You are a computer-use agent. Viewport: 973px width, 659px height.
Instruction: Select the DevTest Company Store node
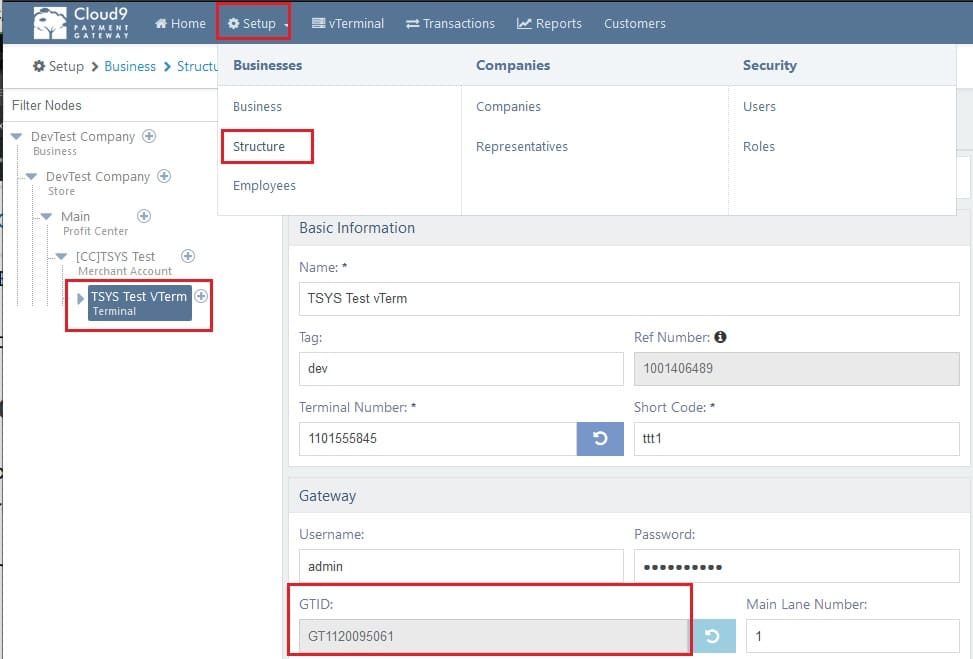tap(98, 183)
